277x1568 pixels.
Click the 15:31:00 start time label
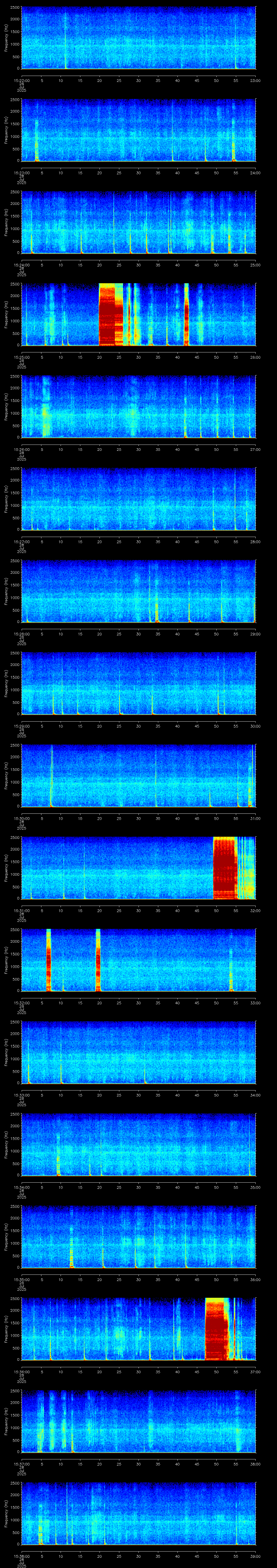[21, 910]
